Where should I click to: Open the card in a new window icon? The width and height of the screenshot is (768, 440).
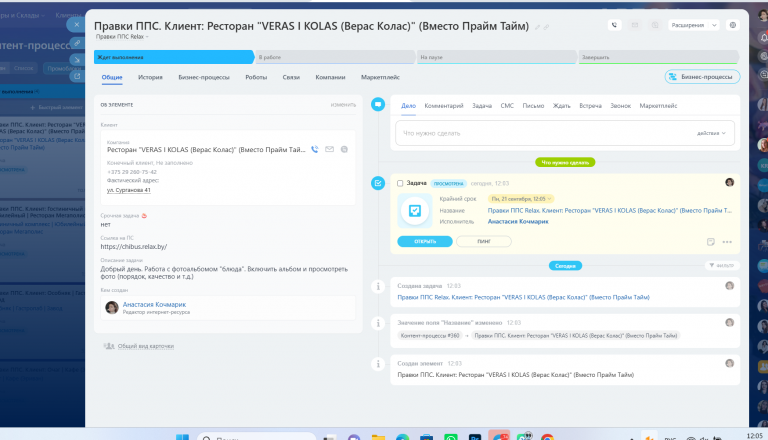click(x=77, y=76)
